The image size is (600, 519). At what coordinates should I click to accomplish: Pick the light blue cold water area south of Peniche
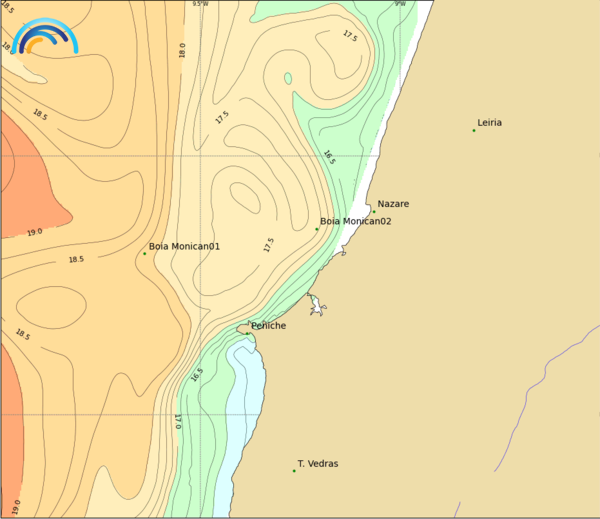coord(248,400)
